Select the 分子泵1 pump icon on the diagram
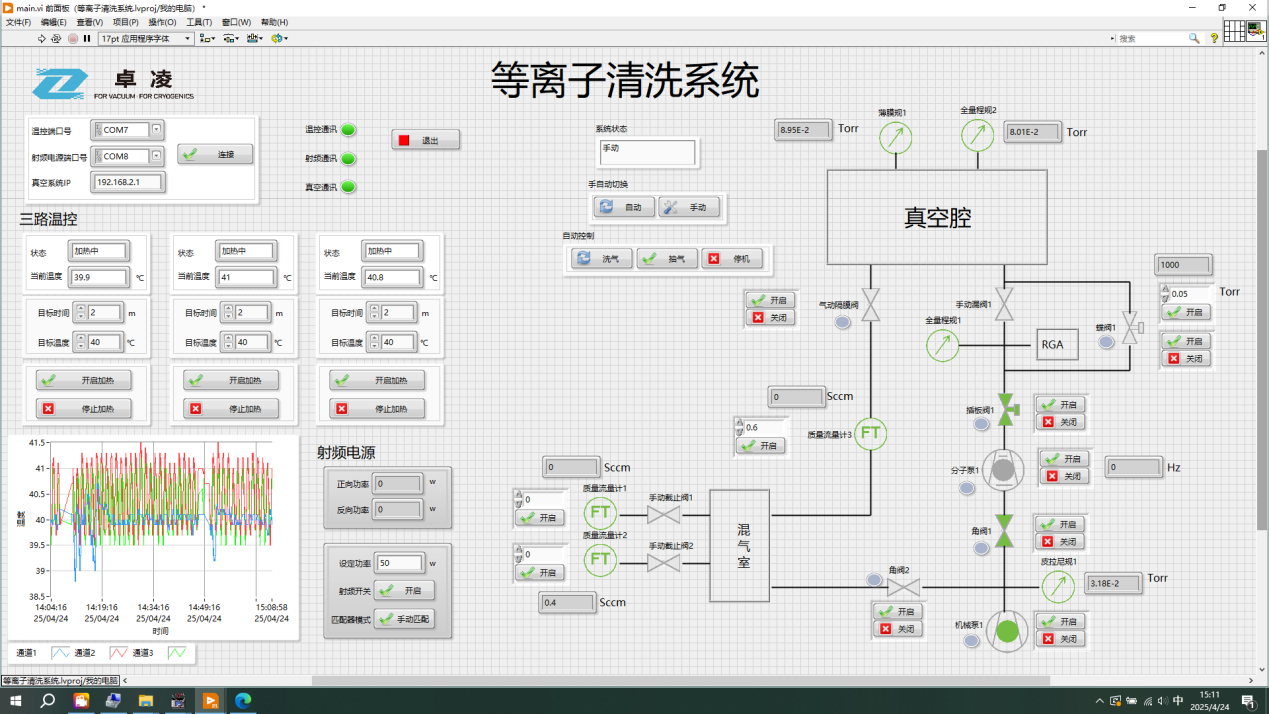Screen dimensions: 1269x714 (1002, 470)
